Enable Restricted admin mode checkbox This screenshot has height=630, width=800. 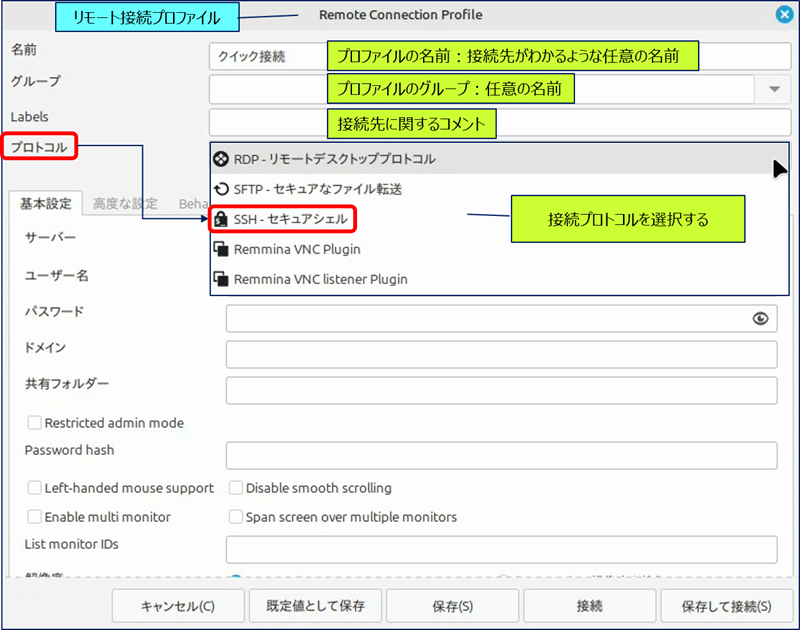pyautogui.click(x=34, y=423)
